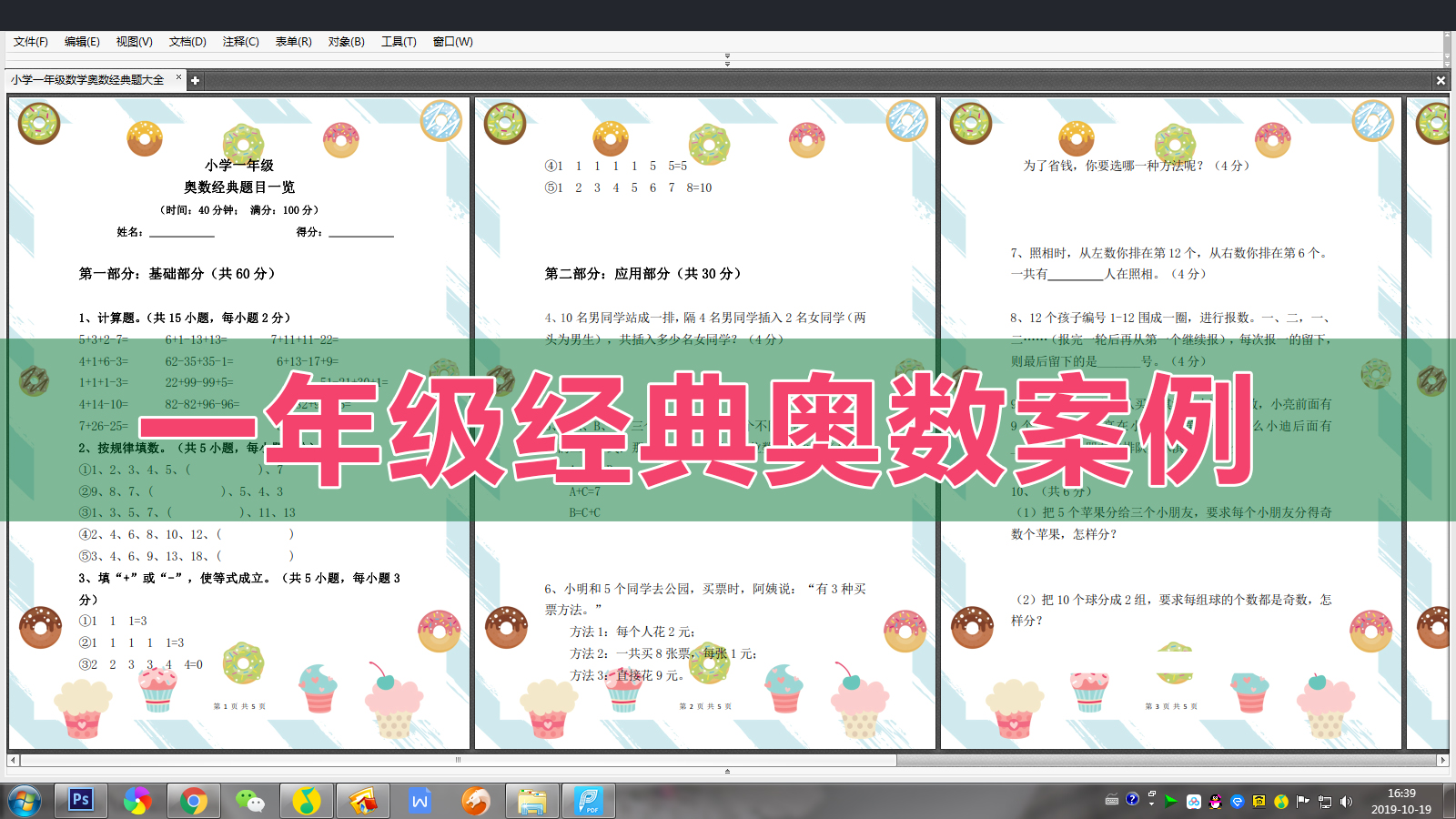Open WeChat from the taskbar
Viewport: 1456px width, 819px height.
(251, 801)
